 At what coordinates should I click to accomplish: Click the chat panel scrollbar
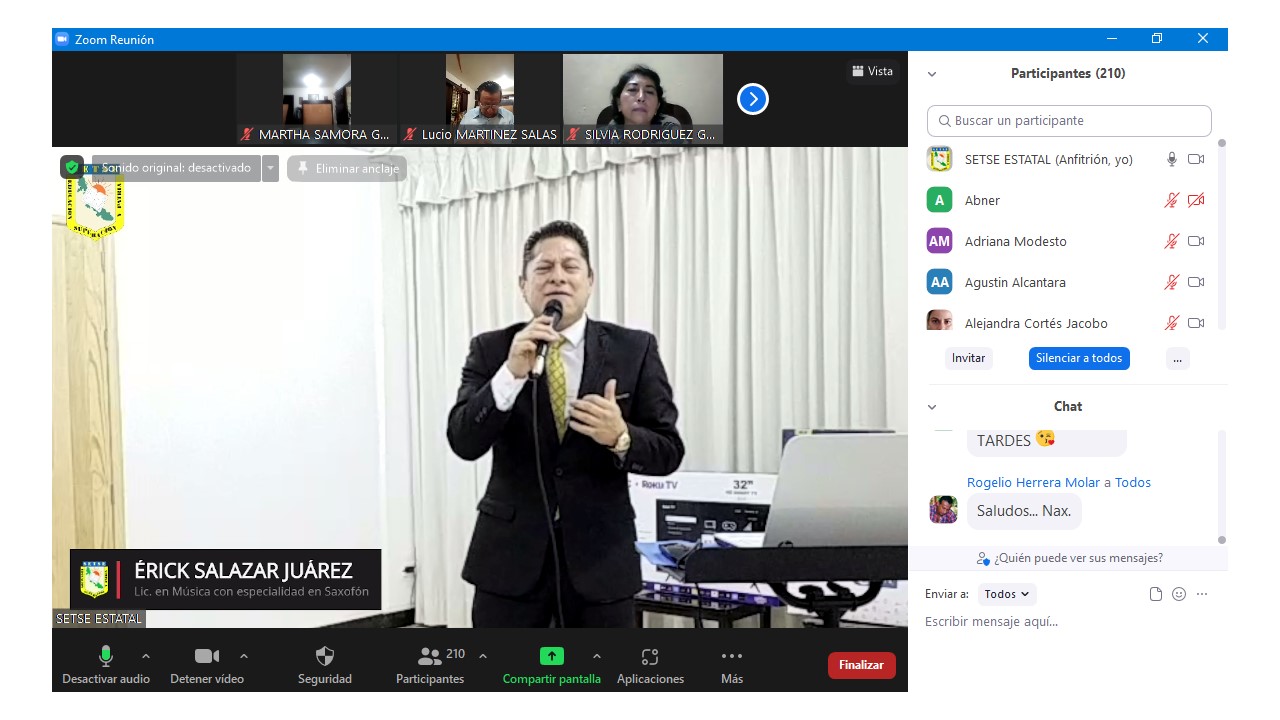[x=1222, y=487]
